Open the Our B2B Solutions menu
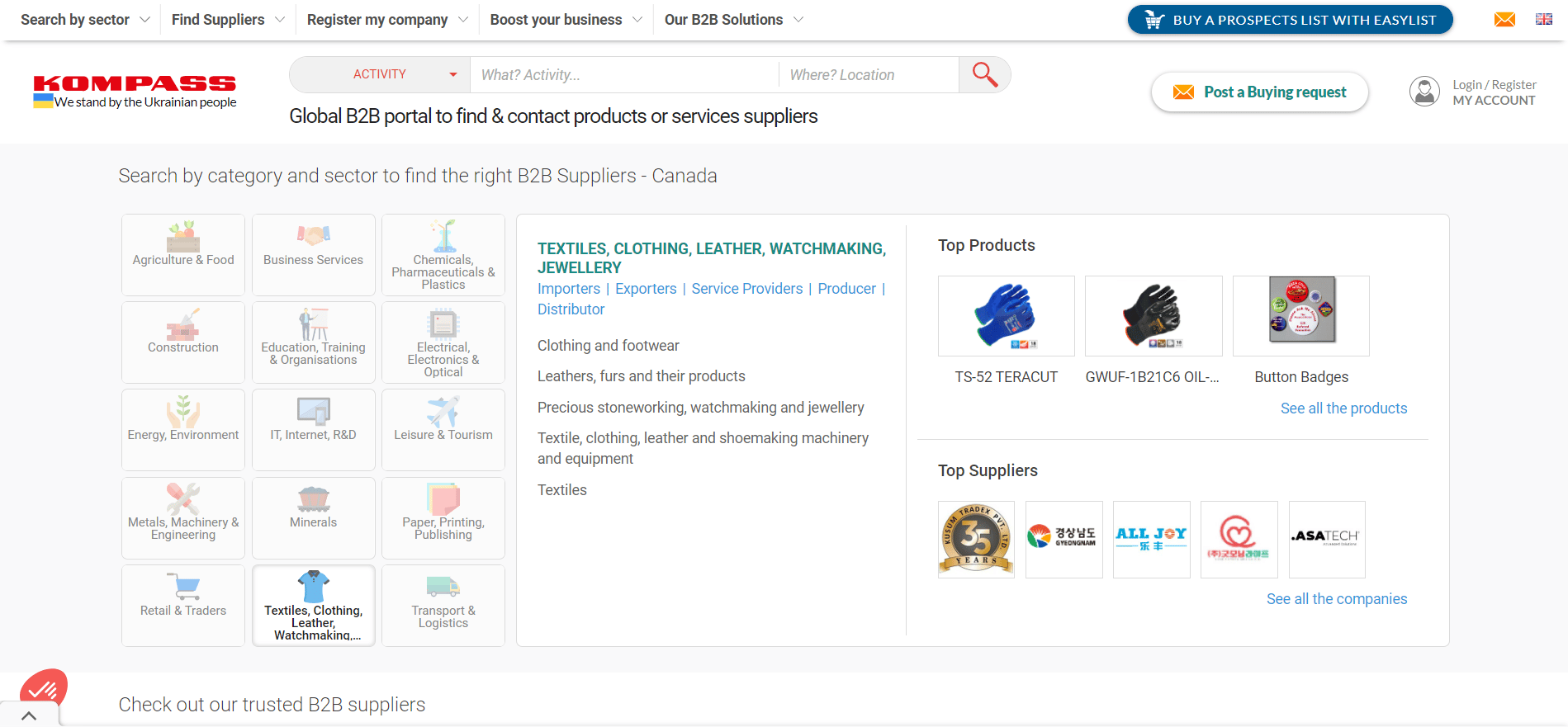1568x727 pixels. (733, 19)
